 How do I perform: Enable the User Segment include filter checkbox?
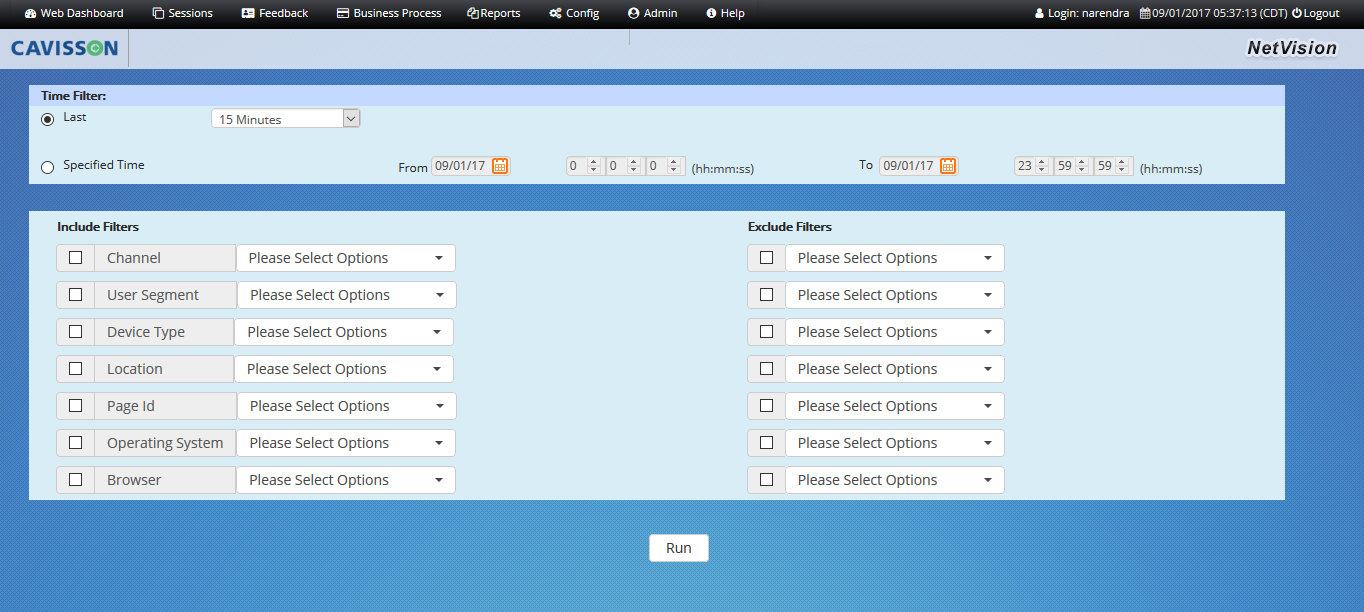point(75,295)
